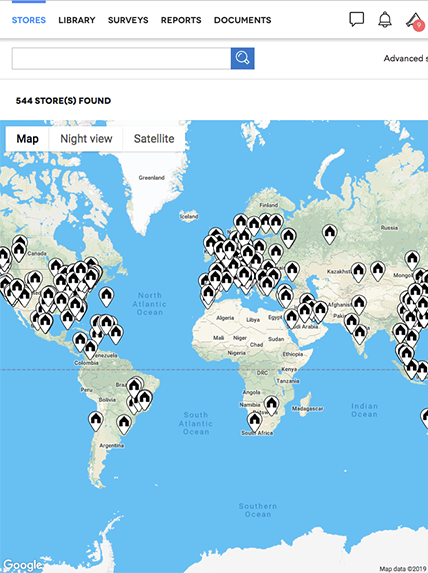Select the marker north of the Mongolia label
The image size is (428, 573).
pyautogui.click(x=412, y=260)
